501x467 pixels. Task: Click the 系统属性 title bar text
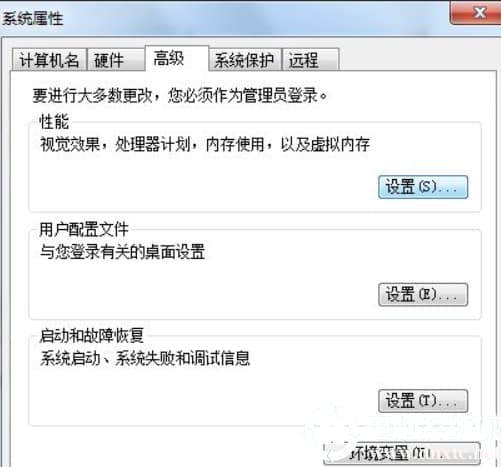(33, 18)
